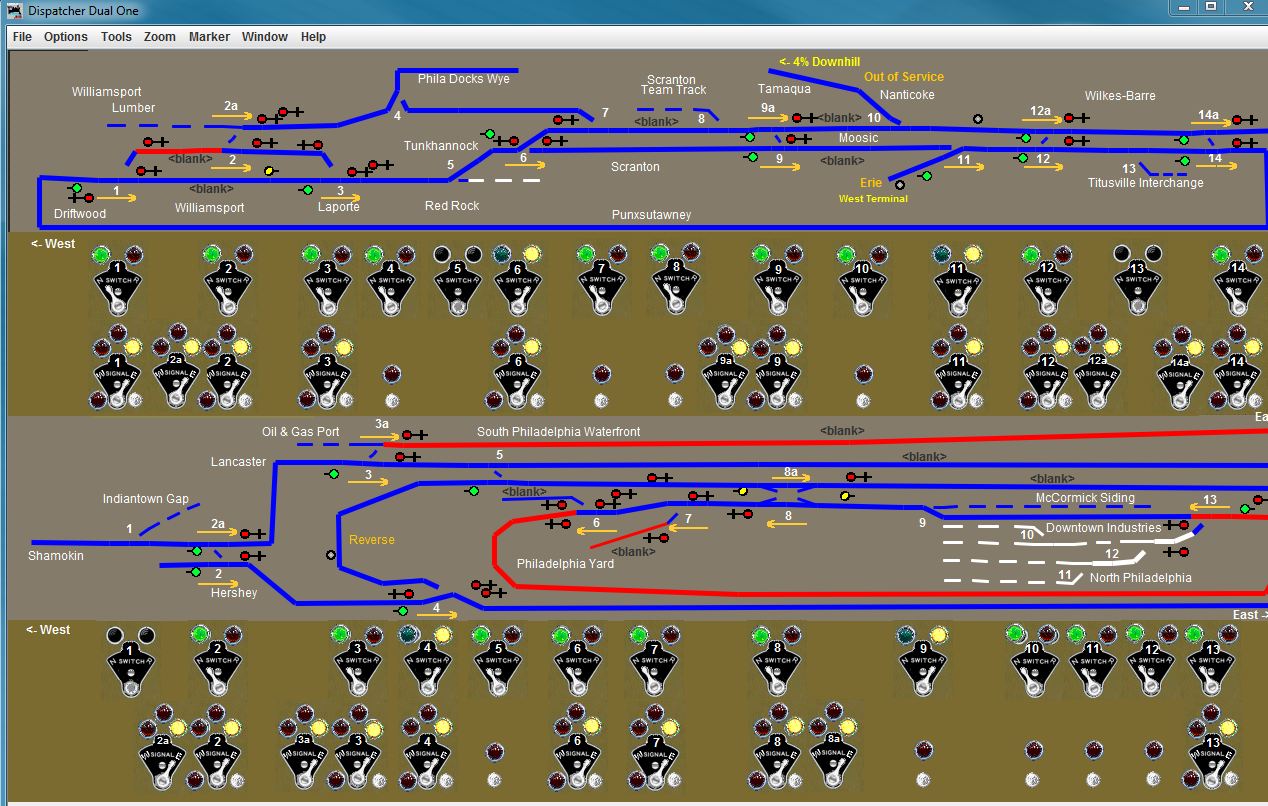This screenshot has height=806, width=1268.
Task: Click the black sensor circle at Erie
Action: pyautogui.click(x=899, y=185)
